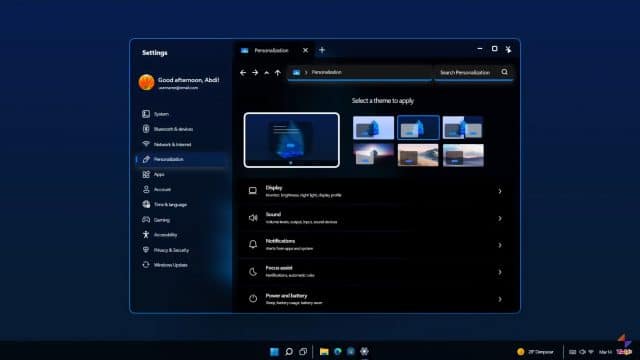Screen dimensions: 640x360
Task: Open taskbar Search
Action: [x=289, y=351]
